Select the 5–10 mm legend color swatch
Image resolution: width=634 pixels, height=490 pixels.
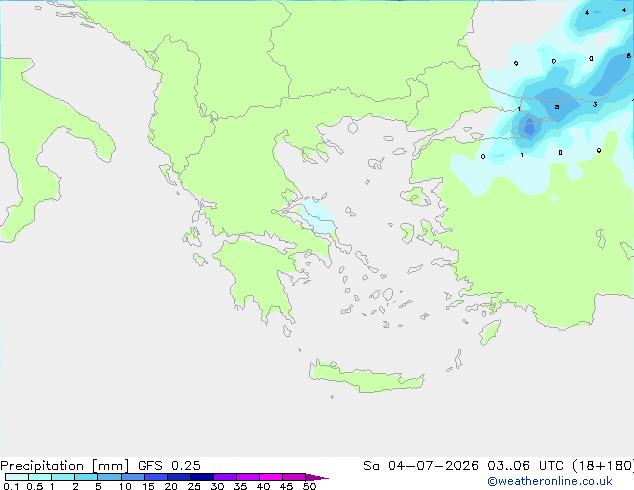109,477
